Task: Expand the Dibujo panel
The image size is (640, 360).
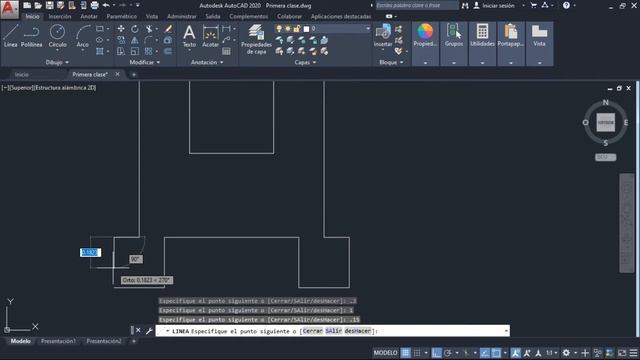Action: pos(57,62)
